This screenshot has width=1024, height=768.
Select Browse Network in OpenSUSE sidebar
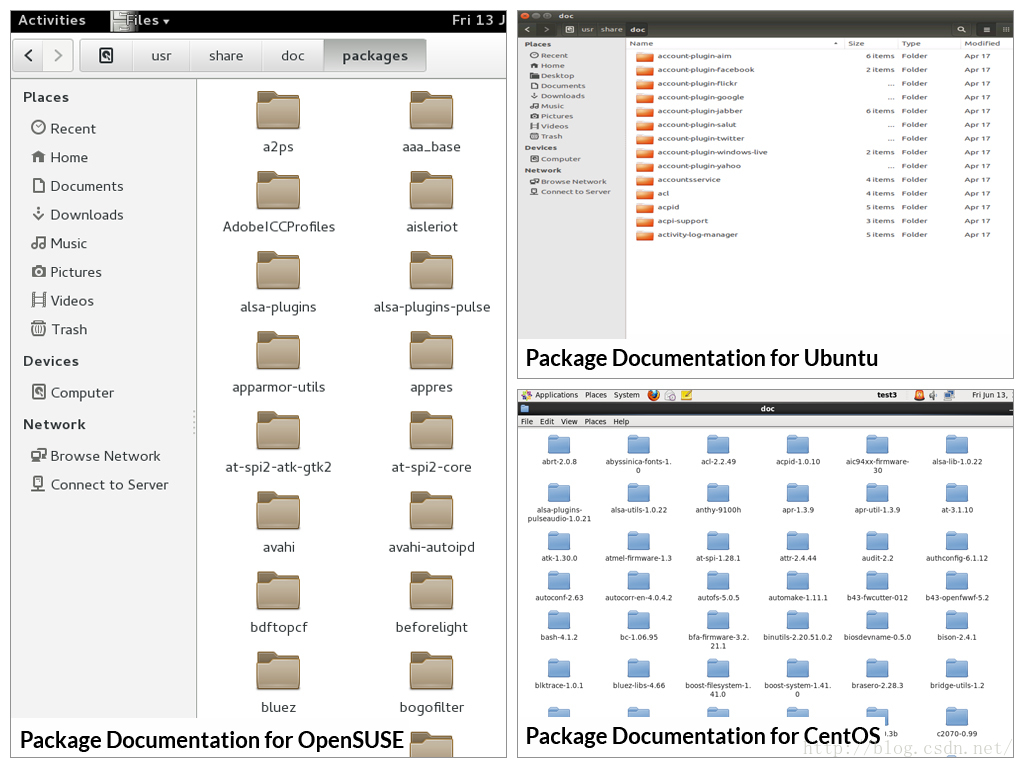point(95,456)
